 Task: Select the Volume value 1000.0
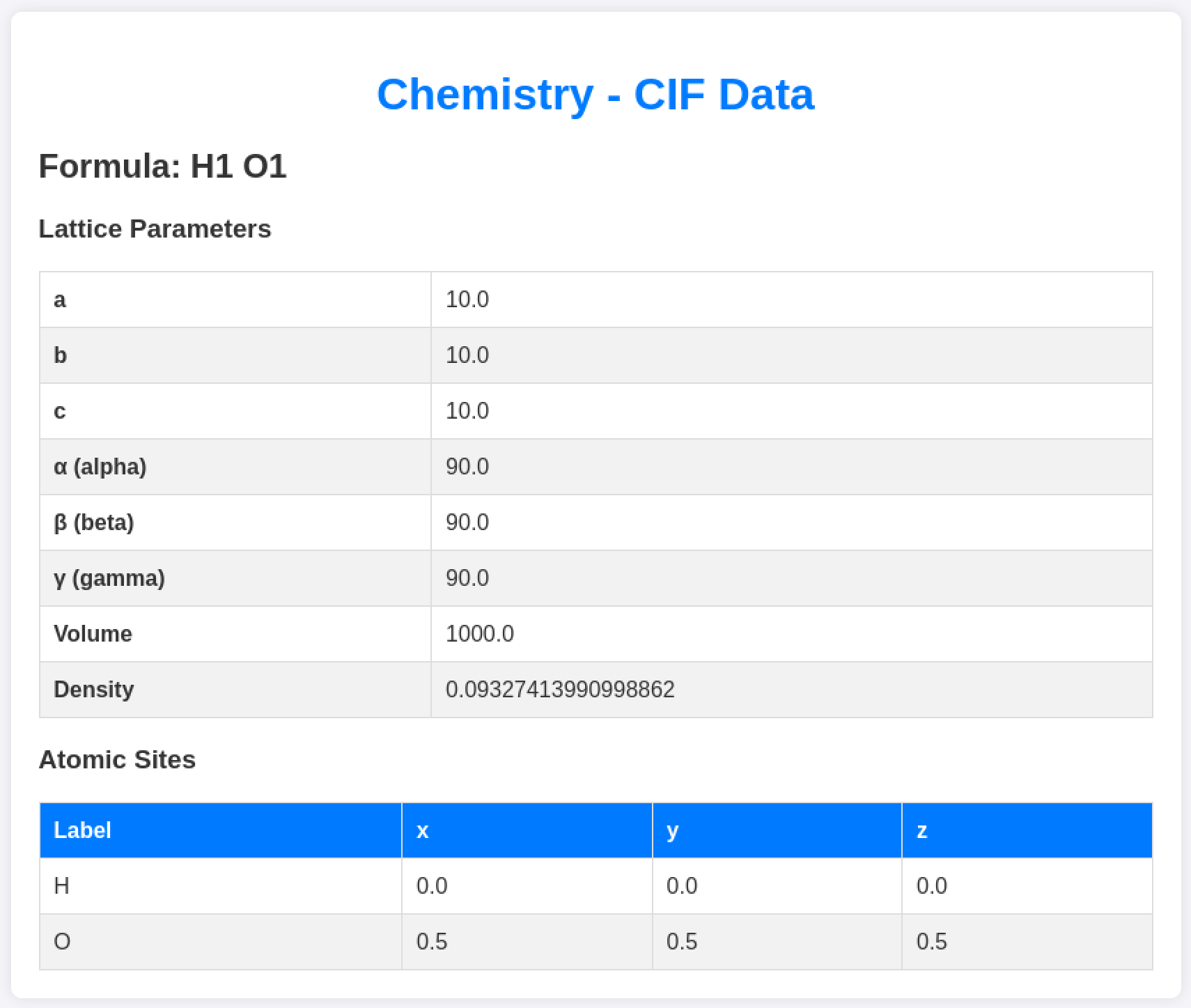click(479, 634)
